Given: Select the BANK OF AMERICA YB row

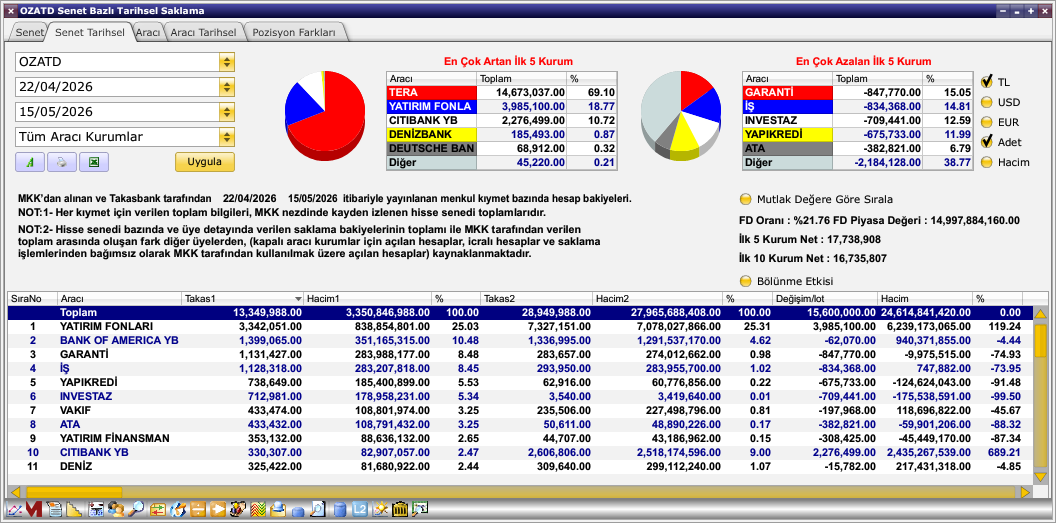Looking at the screenshot, I should [521, 341].
